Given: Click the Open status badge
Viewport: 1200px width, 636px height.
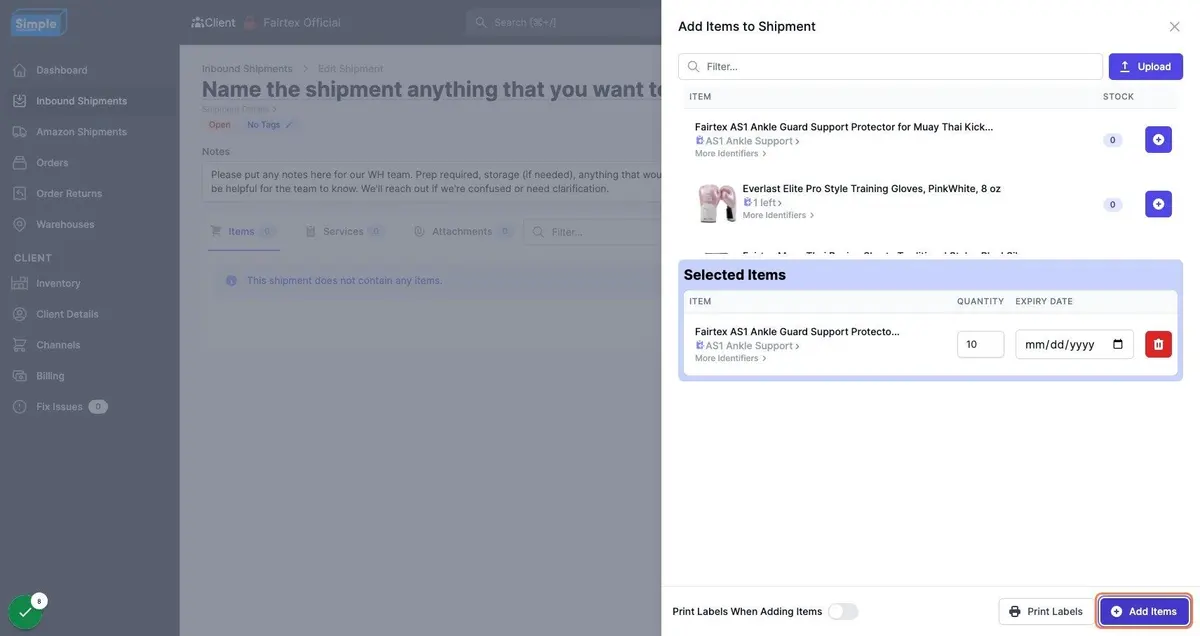Looking at the screenshot, I should 219,125.
